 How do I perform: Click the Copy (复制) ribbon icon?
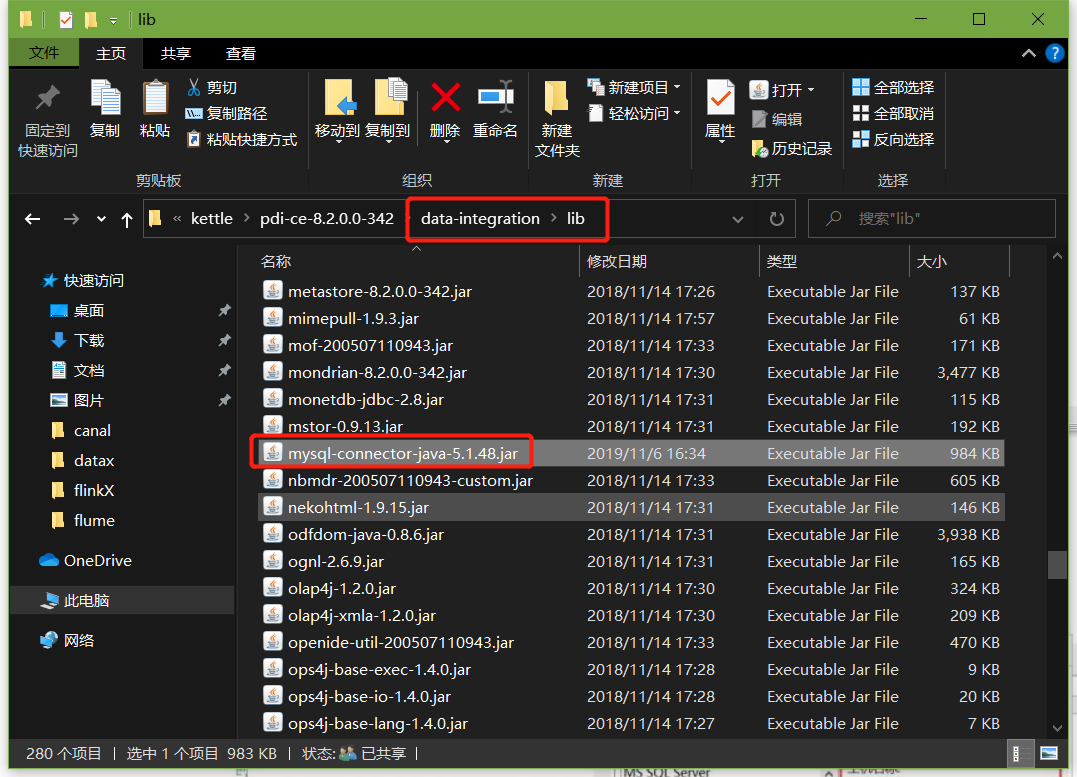[x=105, y=109]
